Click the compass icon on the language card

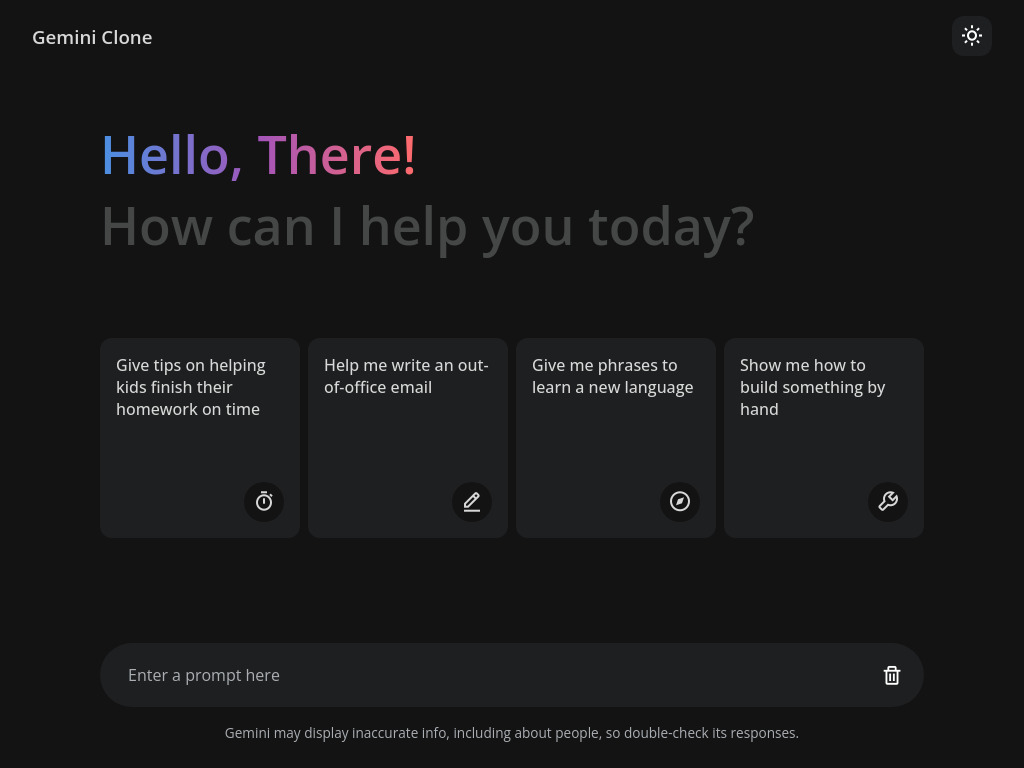click(680, 501)
